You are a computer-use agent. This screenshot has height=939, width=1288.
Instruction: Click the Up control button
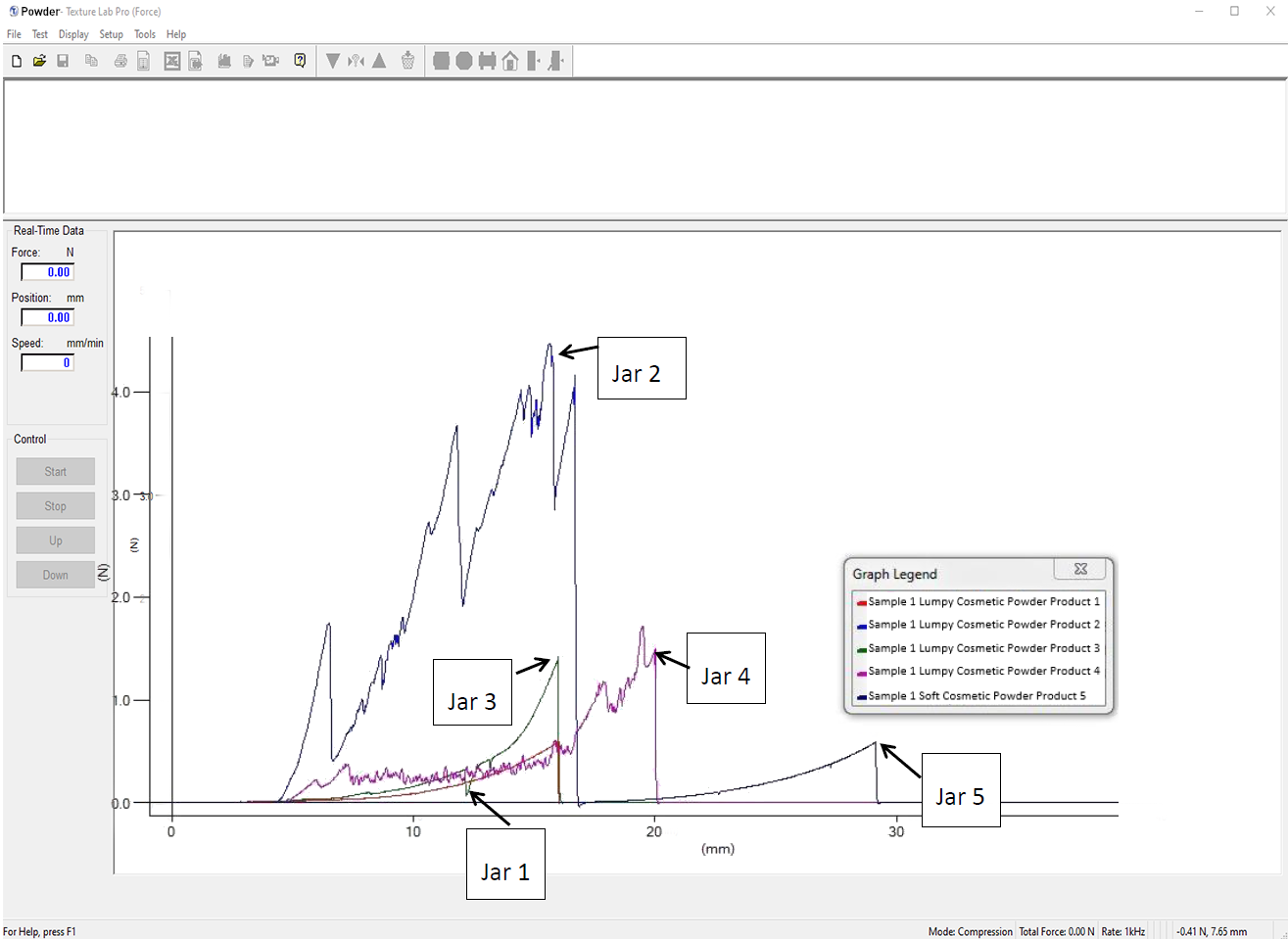pos(56,540)
